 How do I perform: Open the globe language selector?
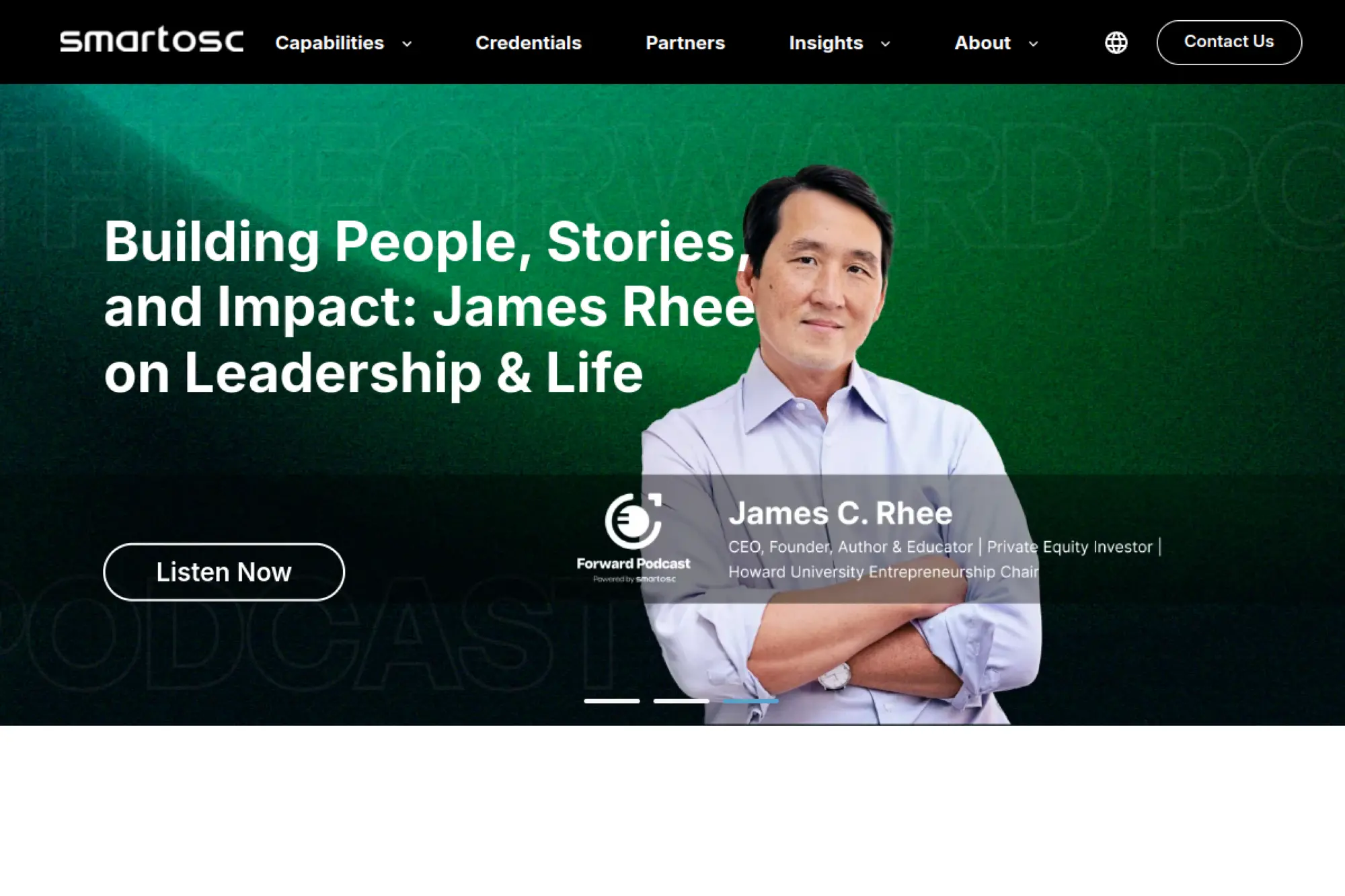1116,42
